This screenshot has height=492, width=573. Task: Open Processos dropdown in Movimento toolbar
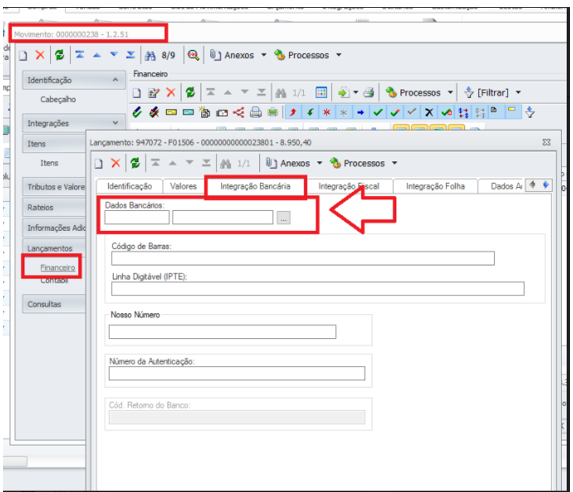click(308, 55)
